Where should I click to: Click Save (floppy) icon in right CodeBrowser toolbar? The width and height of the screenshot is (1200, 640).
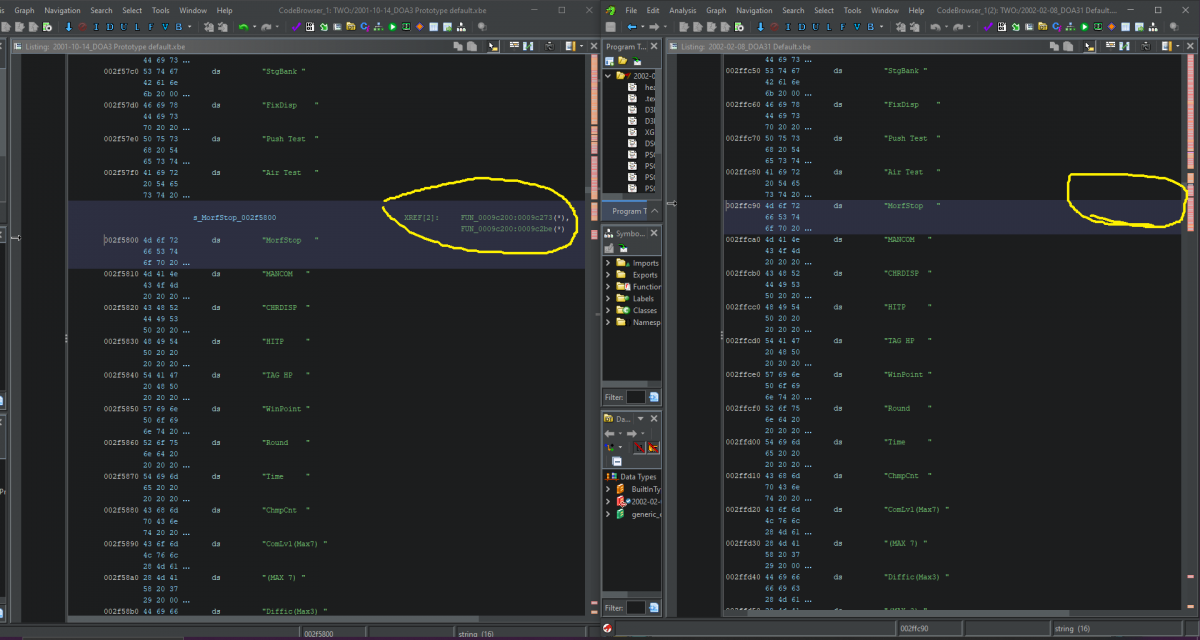(610, 26)
